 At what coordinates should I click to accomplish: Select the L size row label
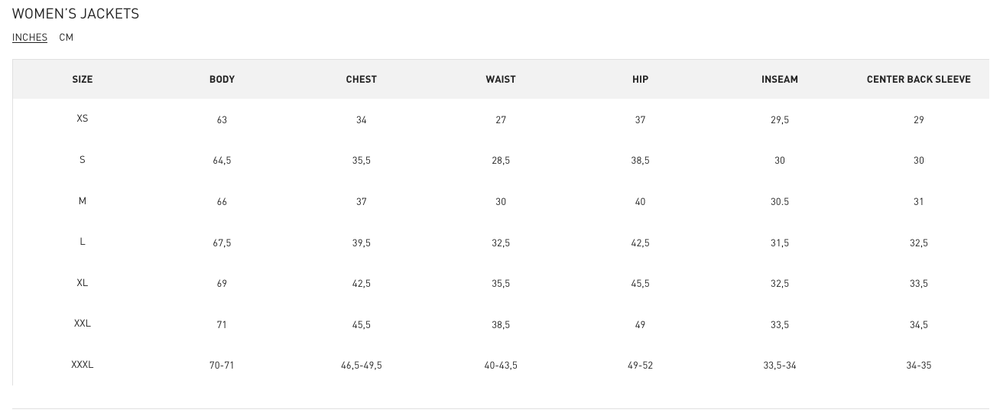tap(82, 242)
